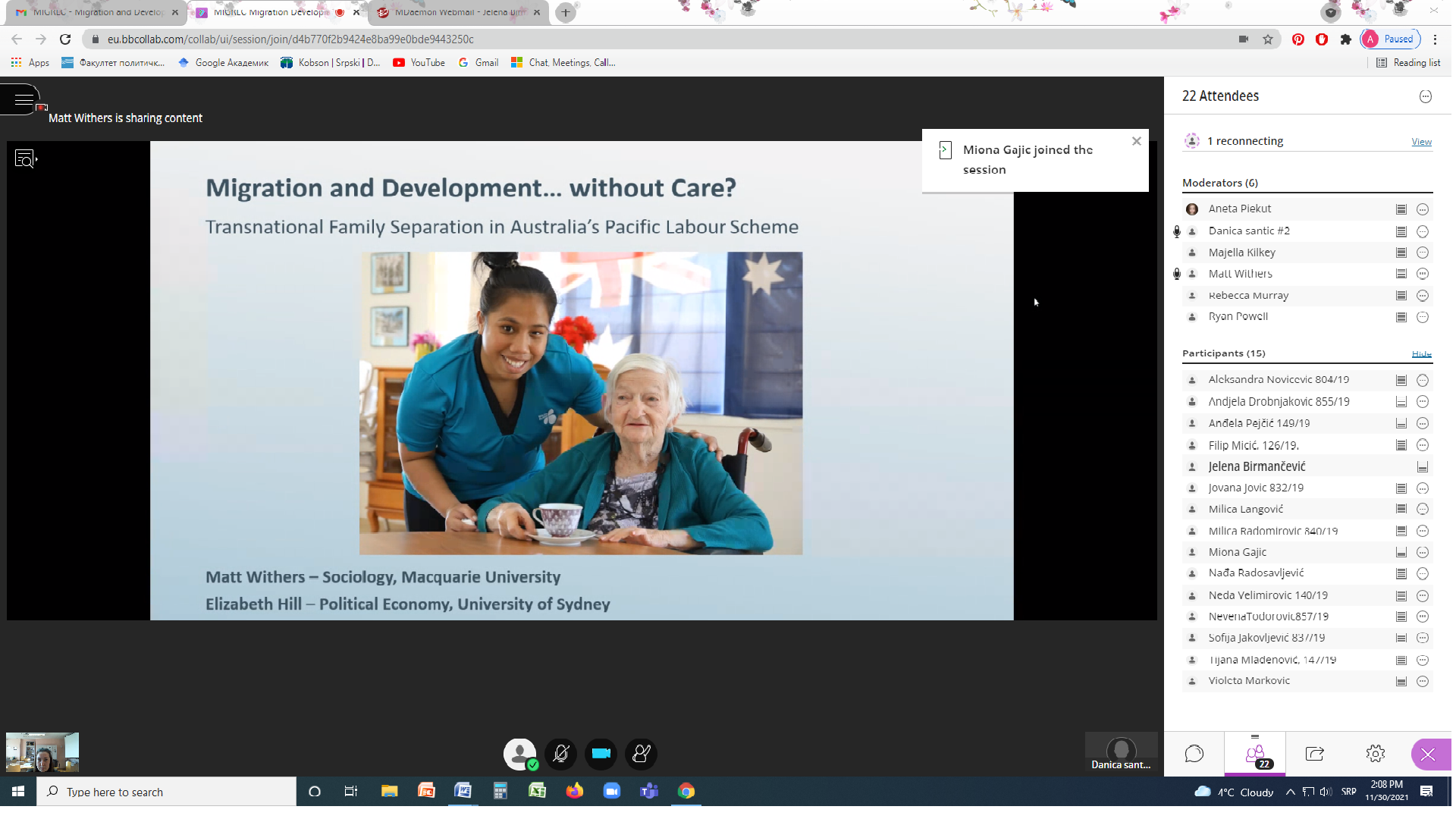Open Chrome from the Windows taskbar
Viewport: 1456px width, 819px height.
coord(686,792)
